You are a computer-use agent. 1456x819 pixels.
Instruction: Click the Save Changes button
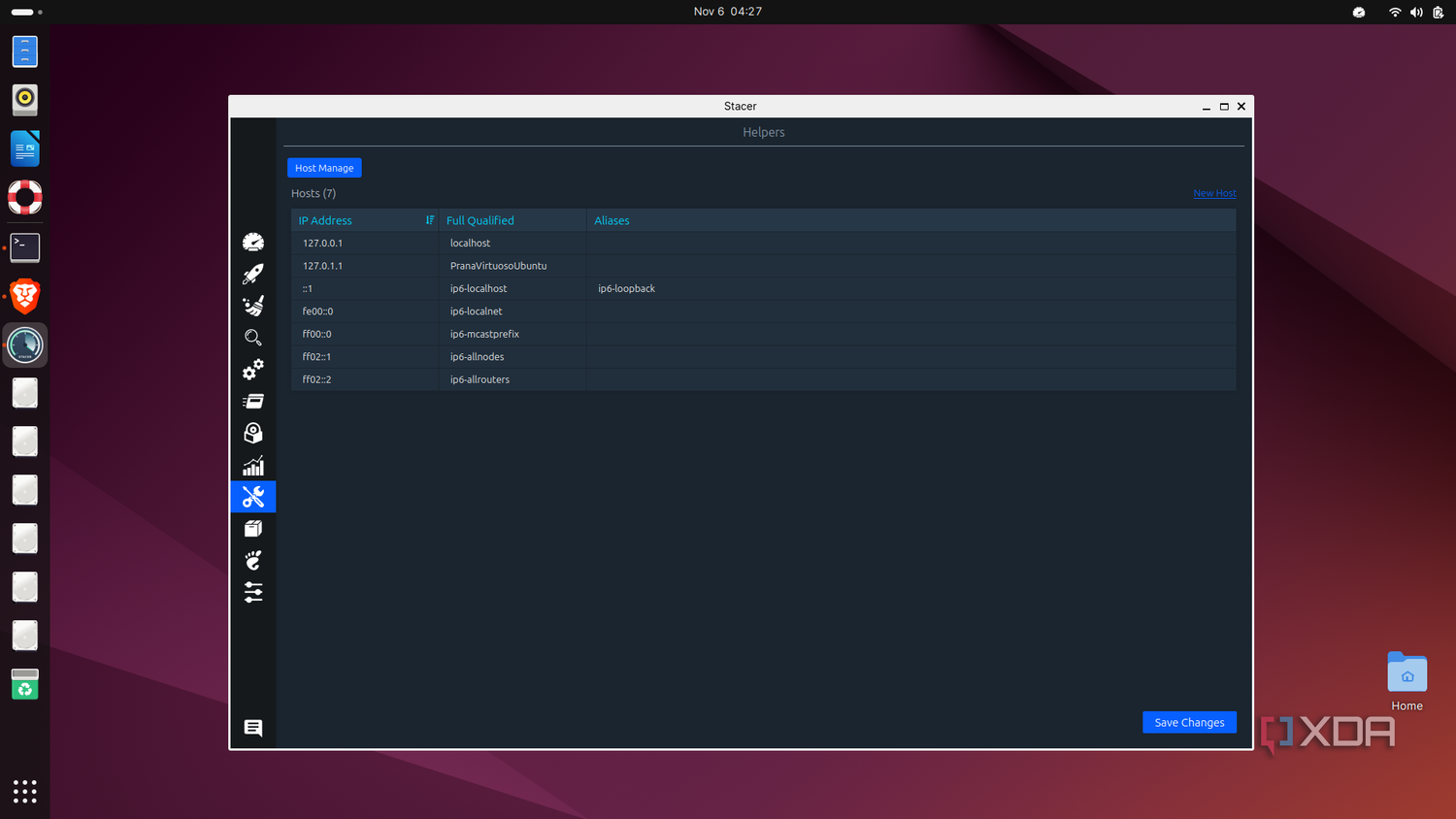tap(1189, 722)
